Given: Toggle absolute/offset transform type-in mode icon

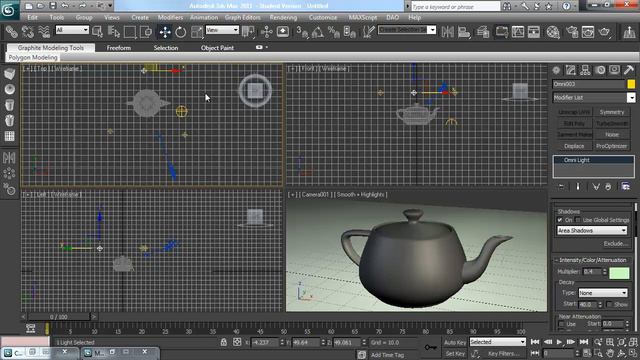Looking at the screenshot, I should (x=237, y=342).
